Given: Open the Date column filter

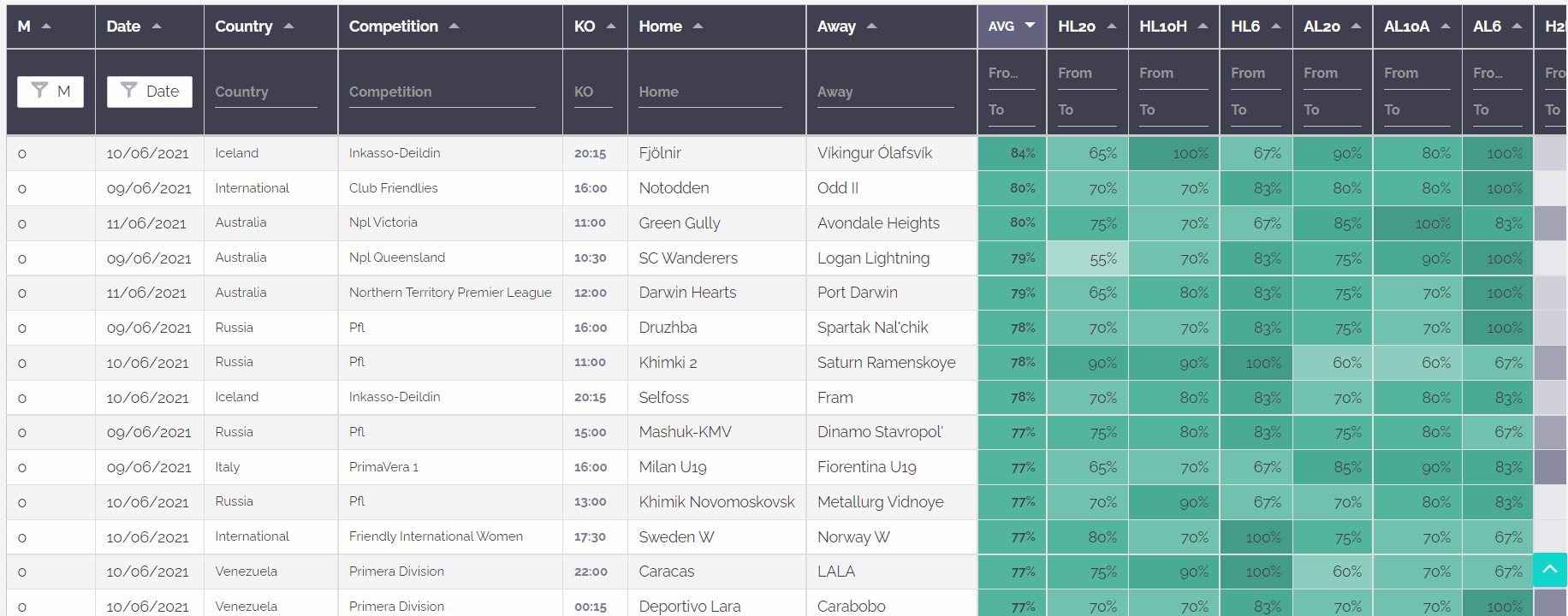Looking at the screenshot, I should coord(149,91).
